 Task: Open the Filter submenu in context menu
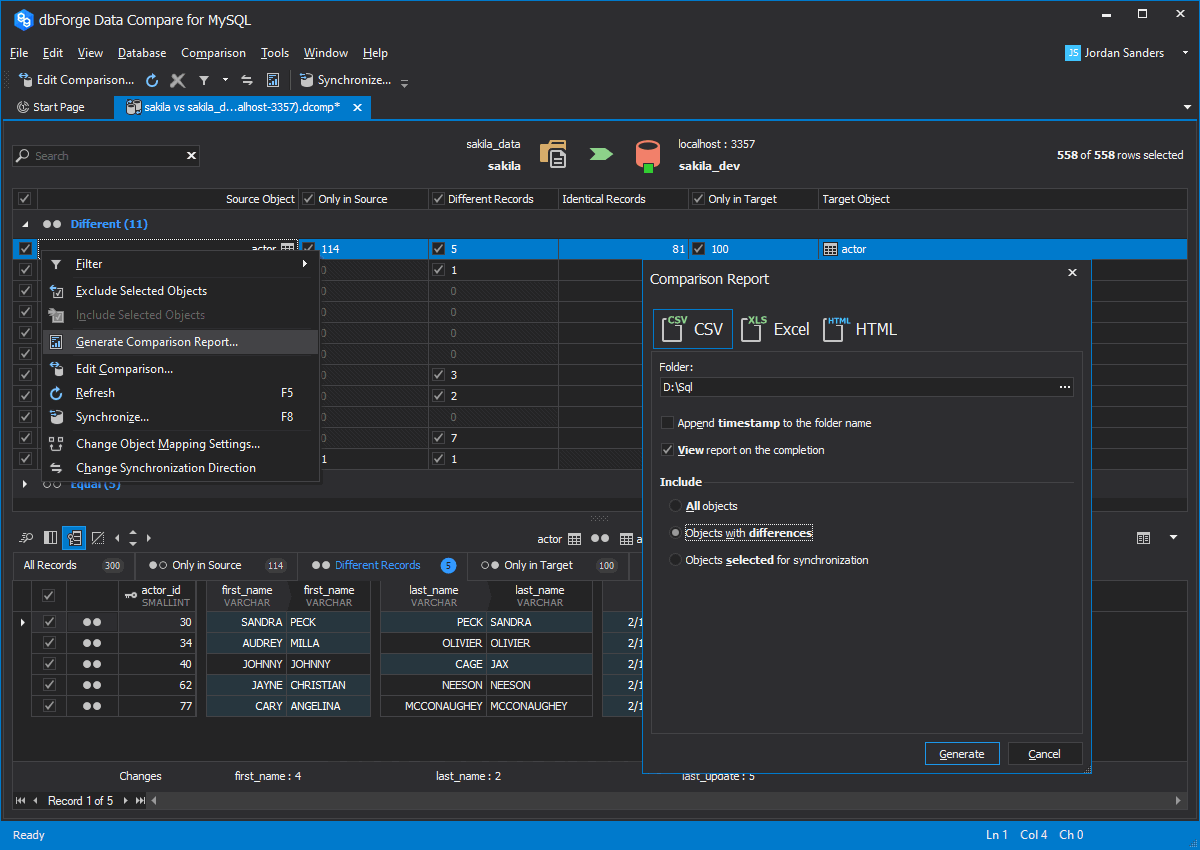[x=180, y=264]
